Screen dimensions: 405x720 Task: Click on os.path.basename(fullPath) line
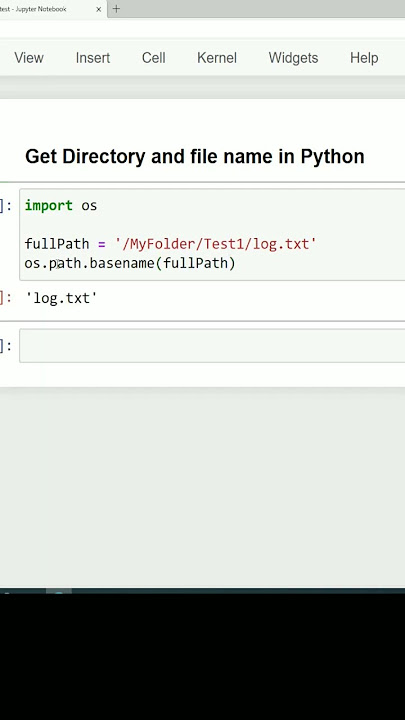click(130, 263)
